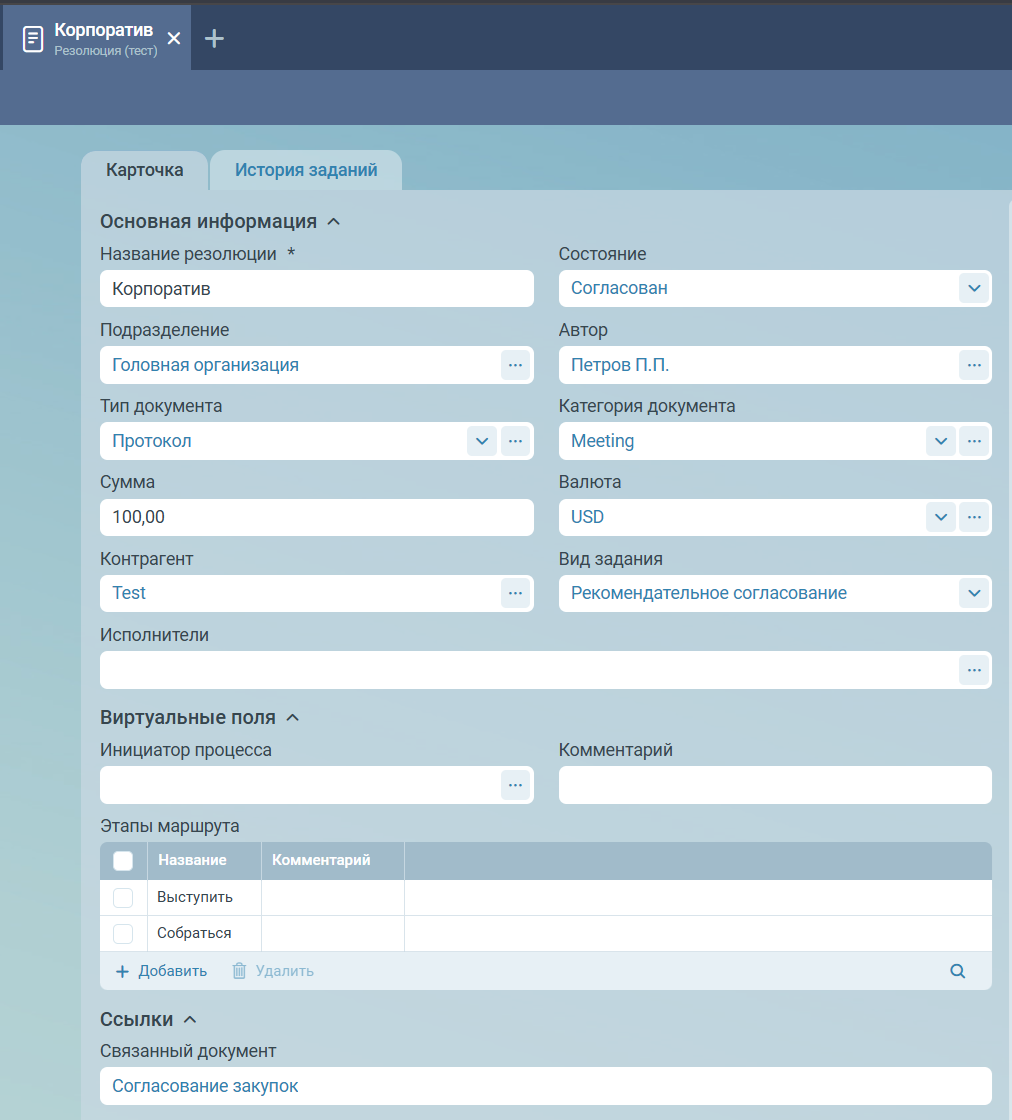Tick the checkbox for Выступить row

tap(123, 898)
